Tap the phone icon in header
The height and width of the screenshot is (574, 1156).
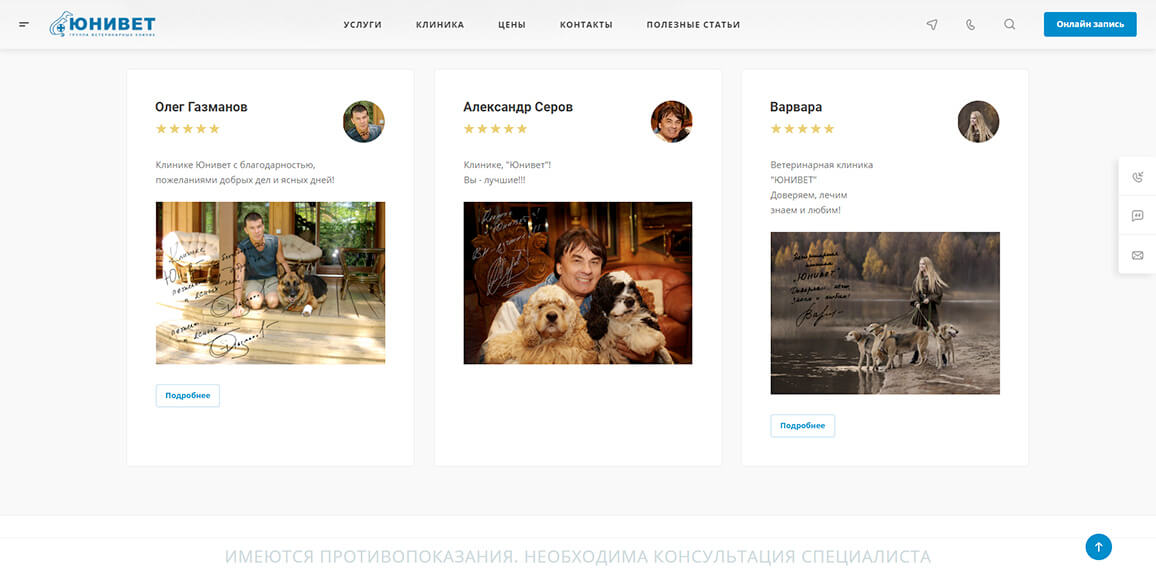pyautogui.click(x=970, y=24)
